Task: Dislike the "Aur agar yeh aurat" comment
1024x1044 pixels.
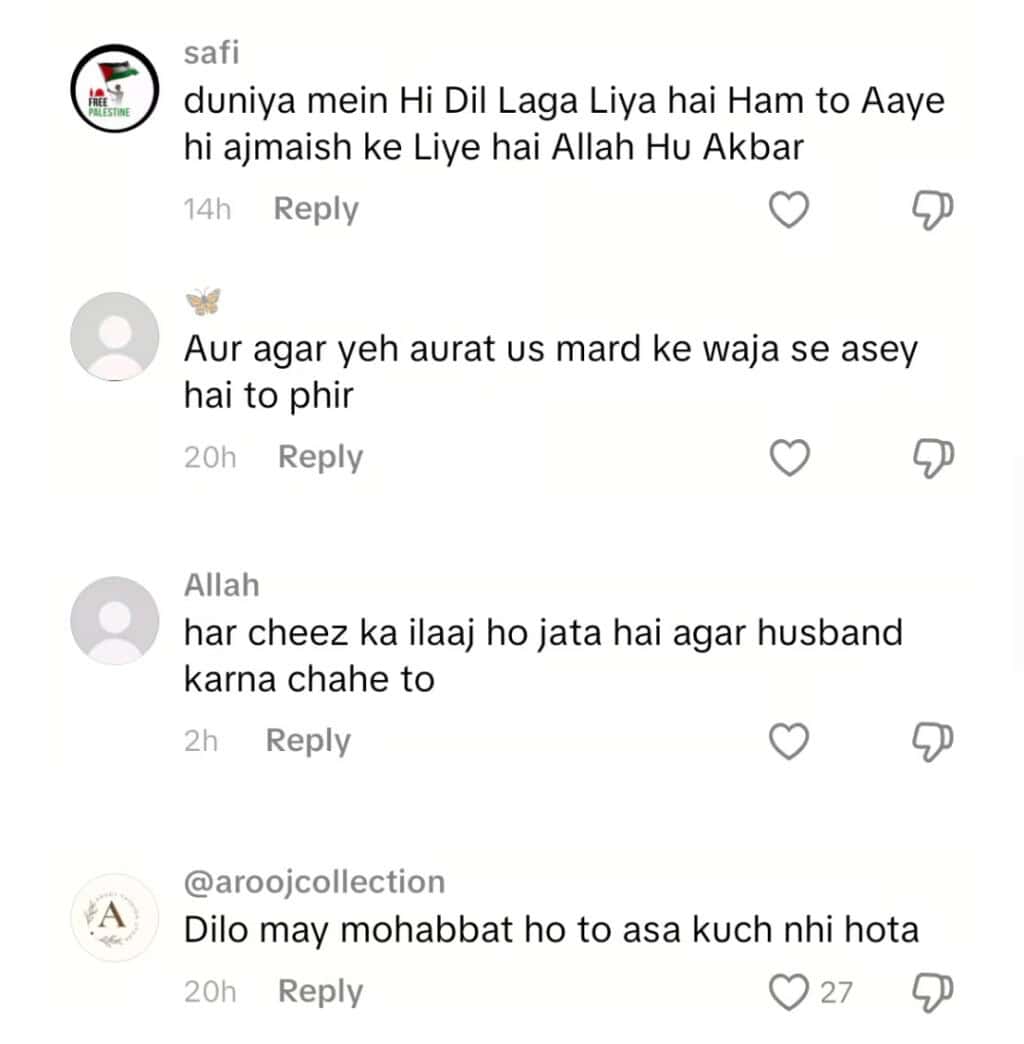Action: 933,457
